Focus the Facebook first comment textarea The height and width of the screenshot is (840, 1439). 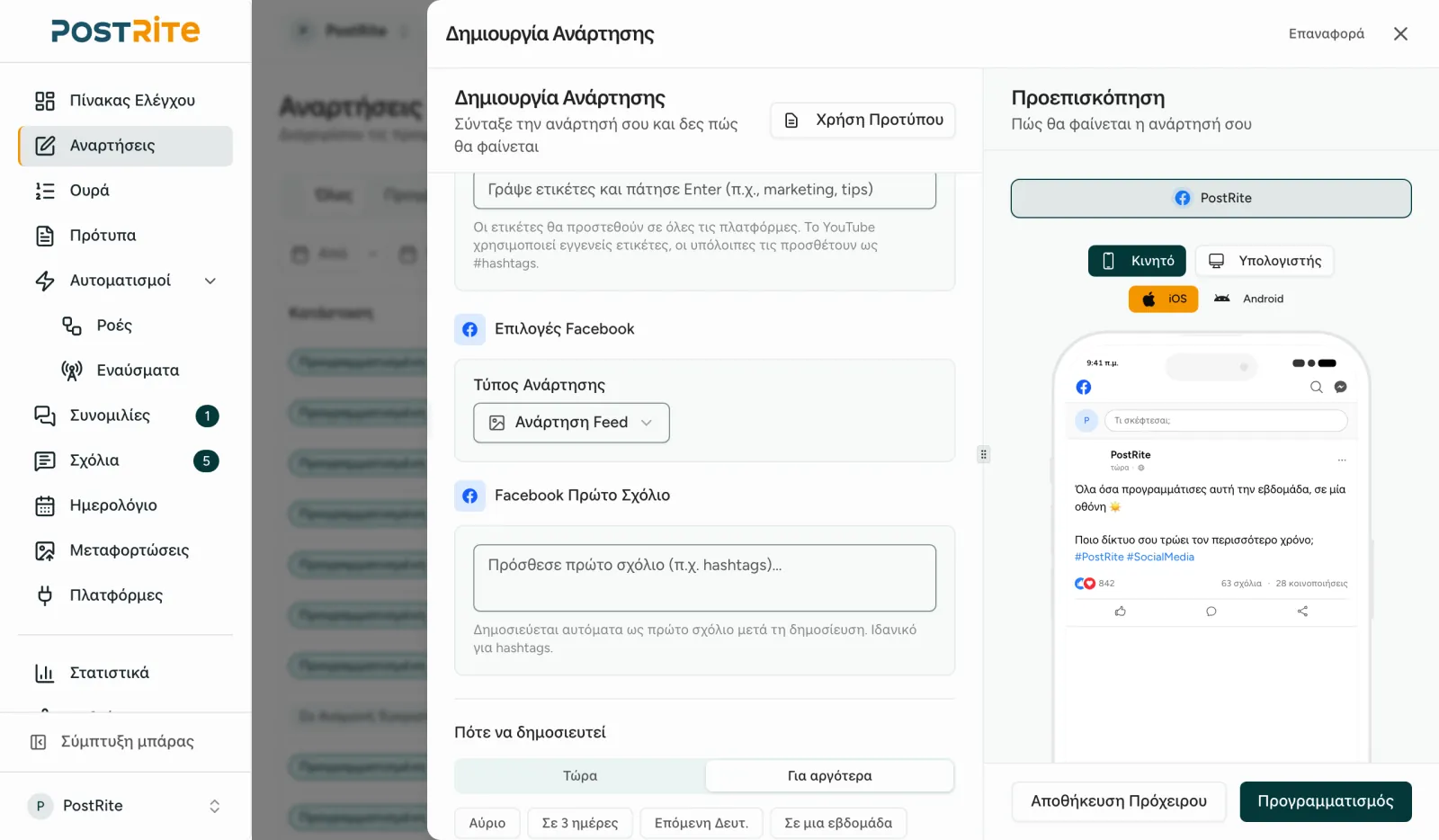tap(704, 577)
